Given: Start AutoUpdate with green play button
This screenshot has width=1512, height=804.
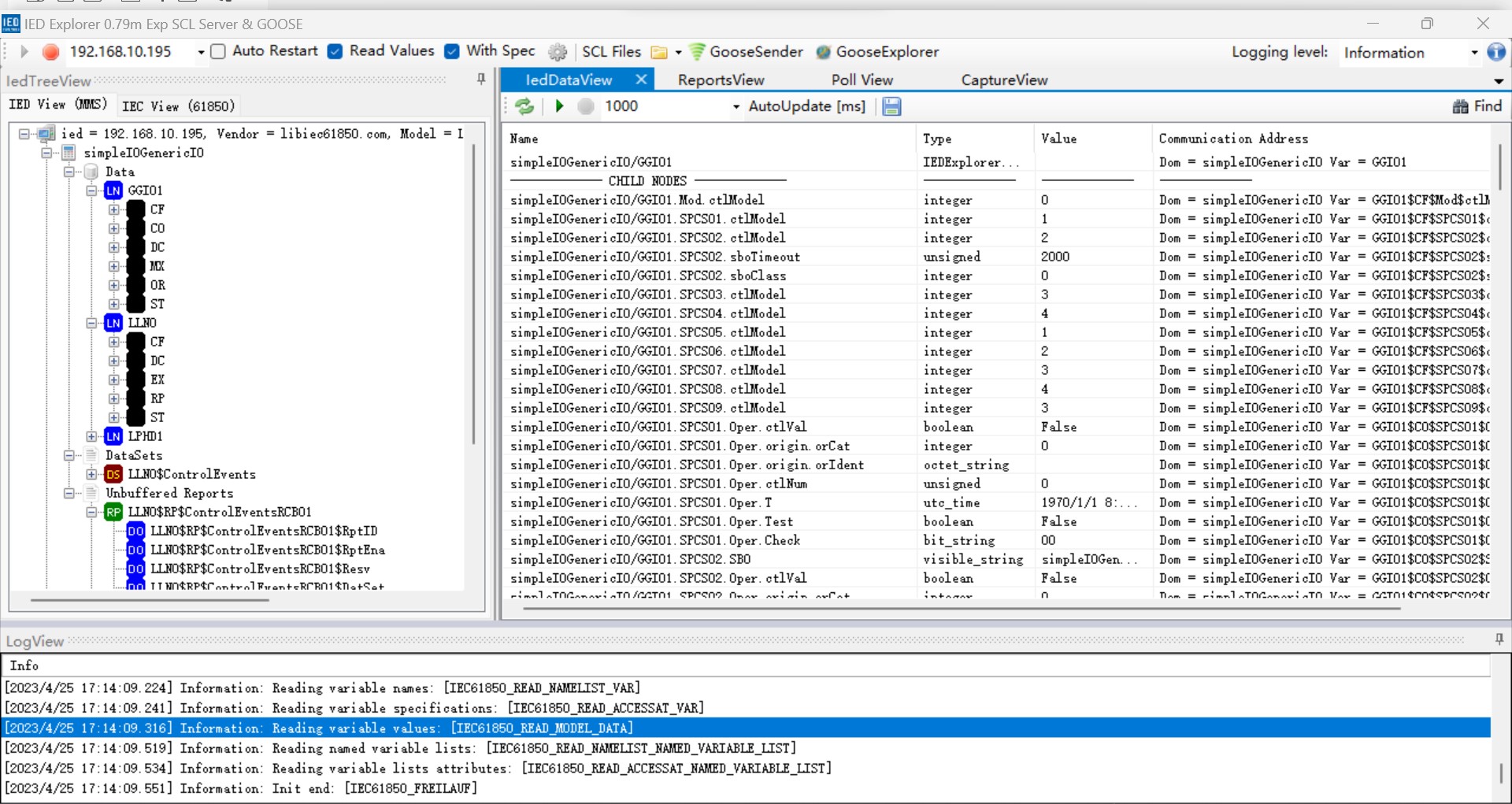Looking at the screenshot, I should click(560, 106).
